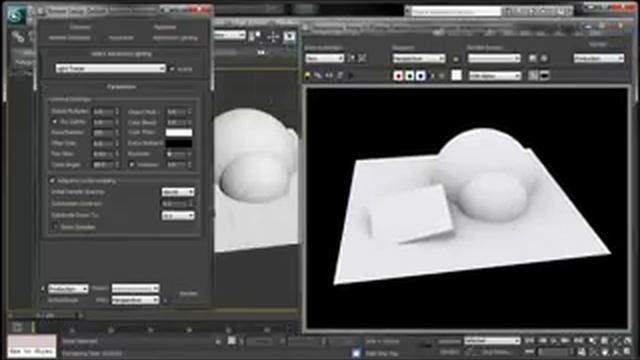
Task: Toggle the UI icon right of overlays
Action: (x=544, y=76)
